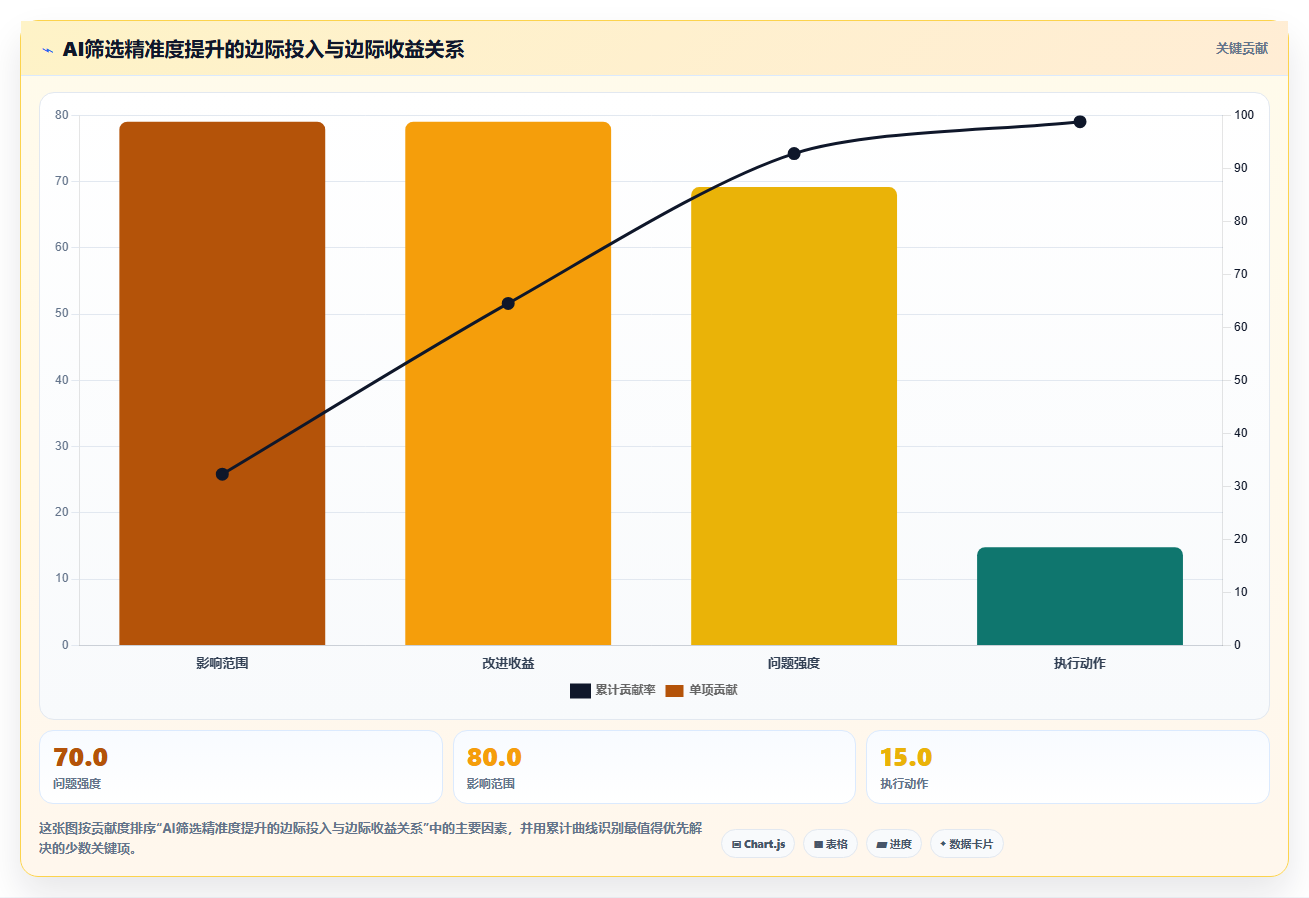Image resolution: width=1309 pixels, height=898 pixels.
Task: Click the dark 累计贡献率 legend swatch
Action: pyautogui.click(x=580, y=691)
